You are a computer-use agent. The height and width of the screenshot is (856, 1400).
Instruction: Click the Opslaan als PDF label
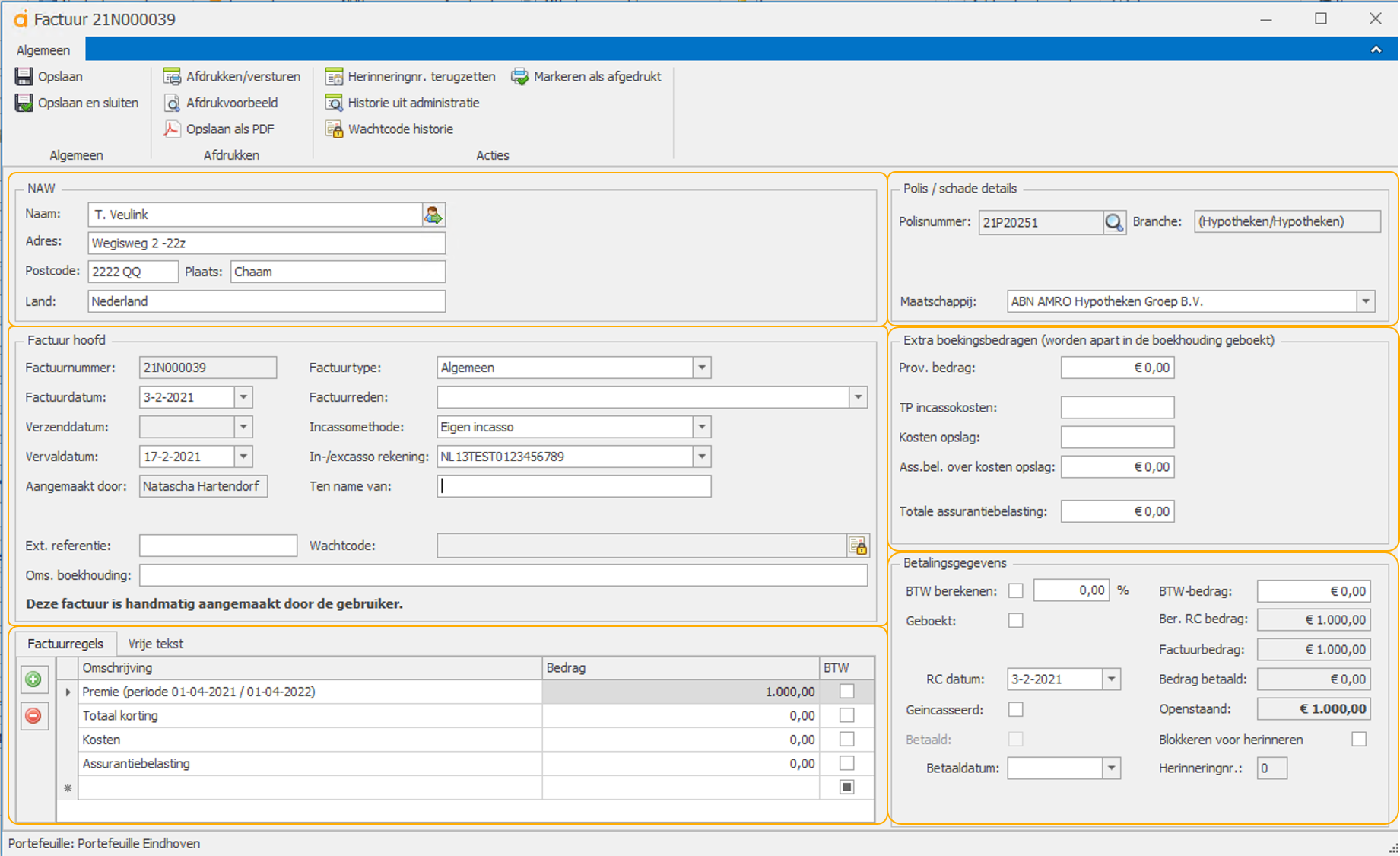point(230,129)
